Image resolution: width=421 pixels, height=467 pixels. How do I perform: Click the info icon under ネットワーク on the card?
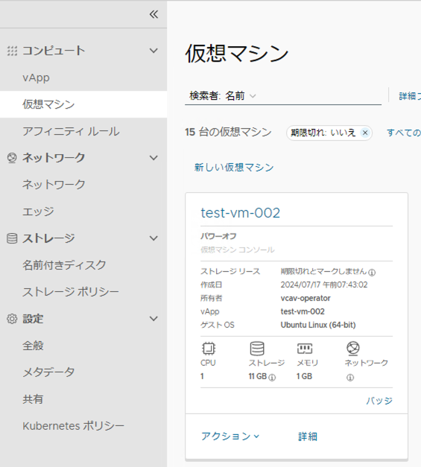[x=350, y=377]
